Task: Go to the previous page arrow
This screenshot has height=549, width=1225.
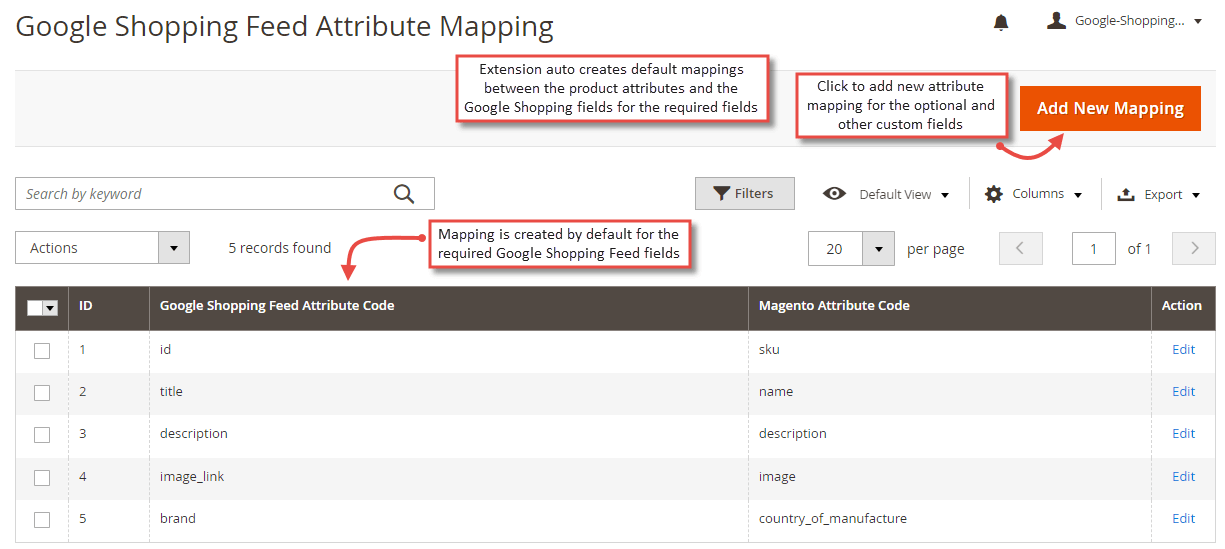Action: pyautogui.click(x=1020, y=249)
